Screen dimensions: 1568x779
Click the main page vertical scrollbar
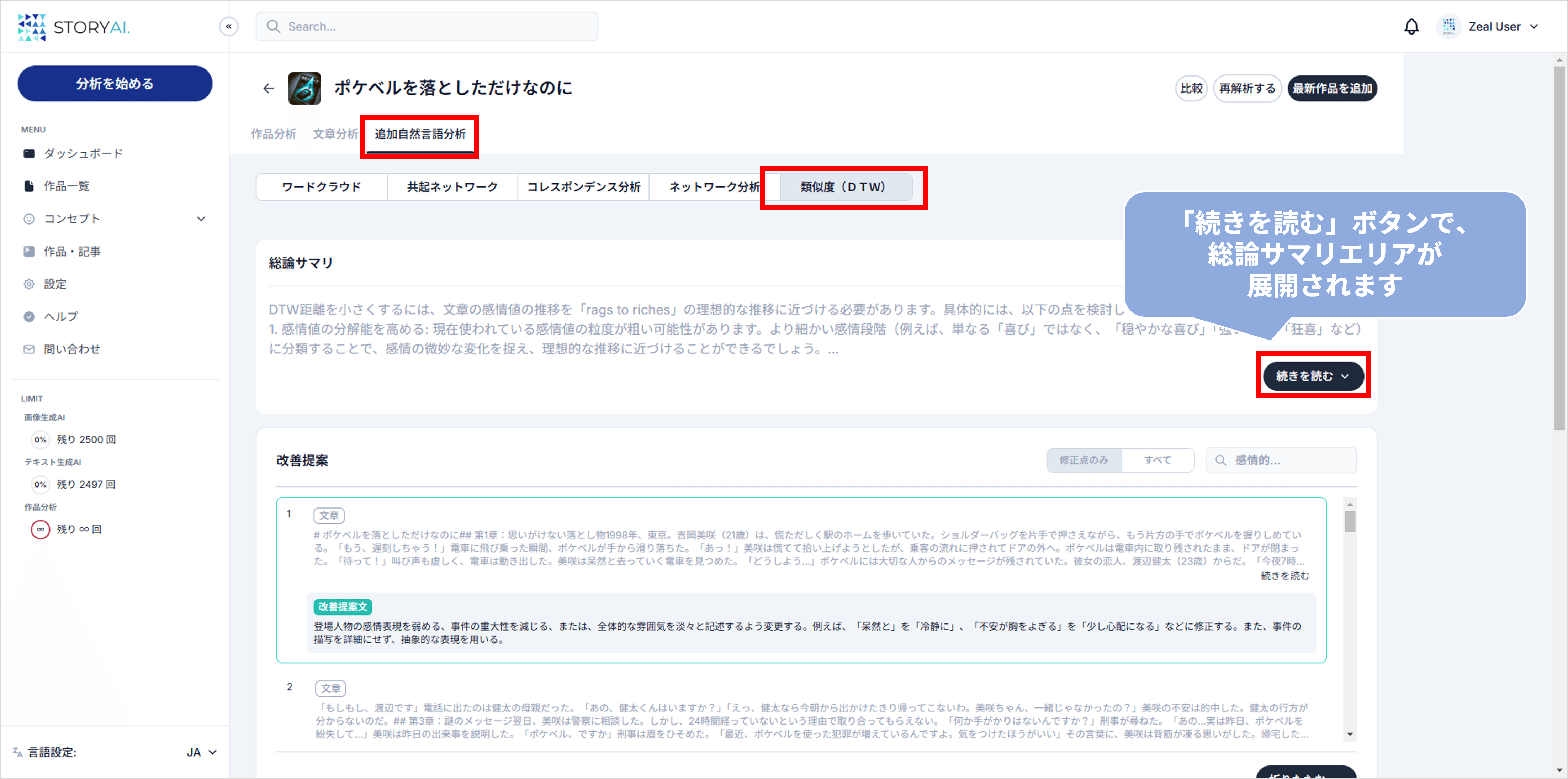(1559, 248)
